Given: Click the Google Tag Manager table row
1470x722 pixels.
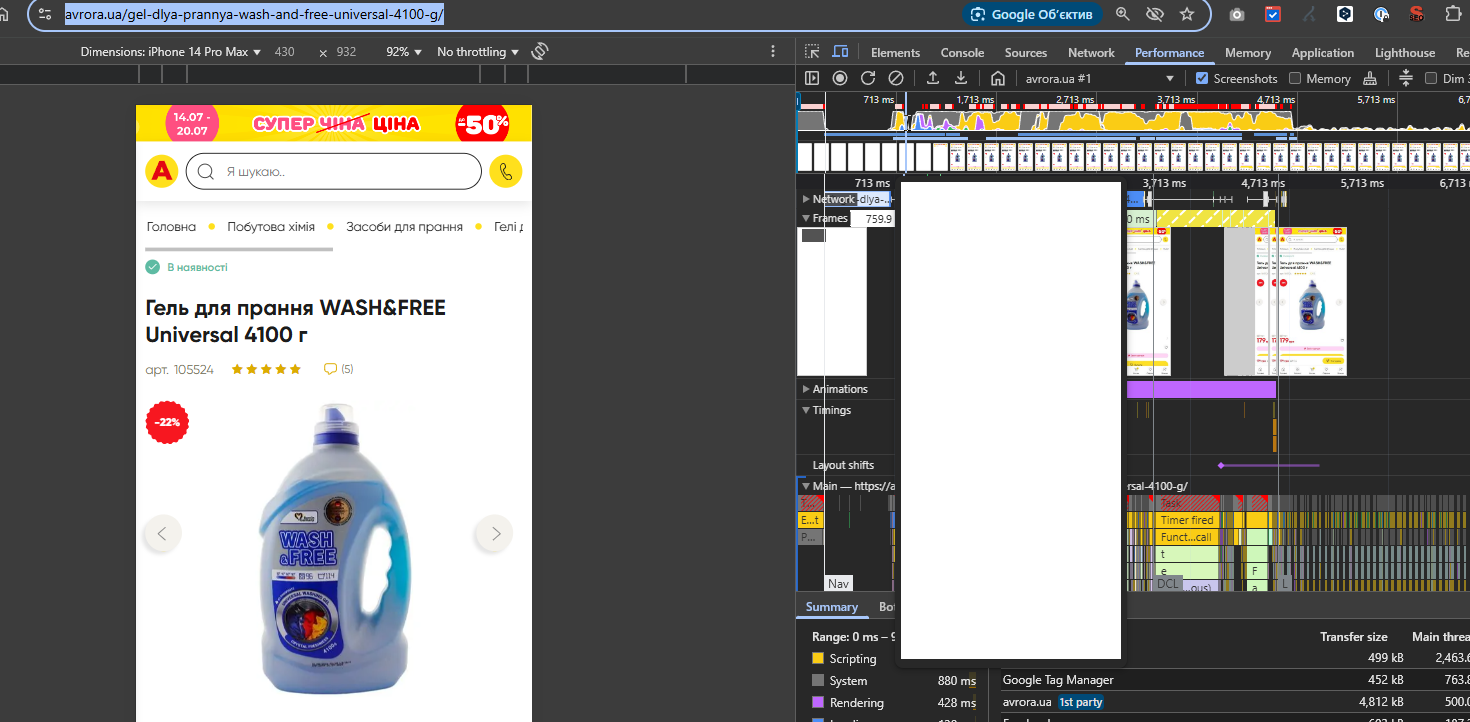Looking at the screenshot, I should [x=1234, y=680].
